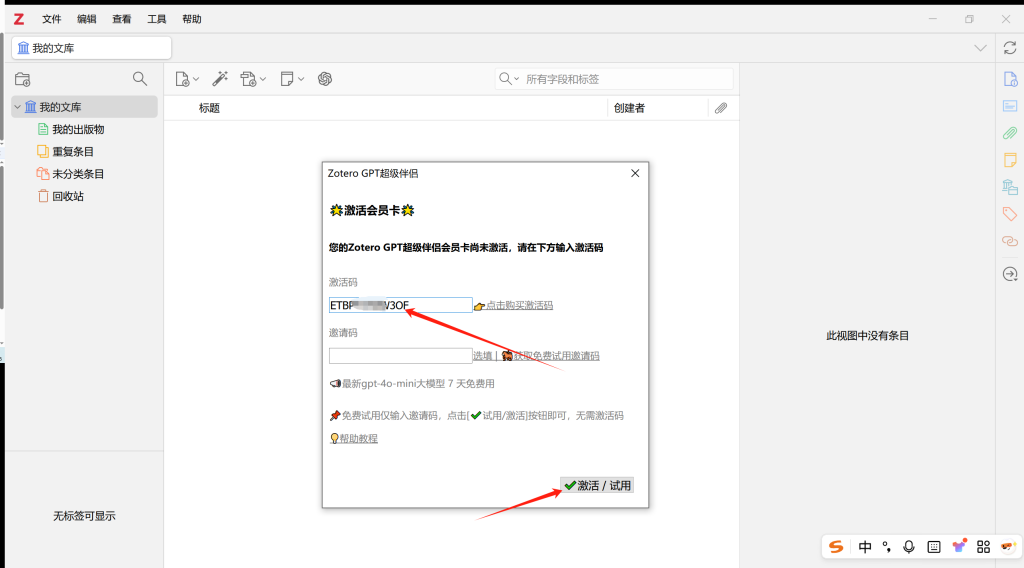
Task: Collapse the 我的文库 tree node
Action: [x=18, y=106]
